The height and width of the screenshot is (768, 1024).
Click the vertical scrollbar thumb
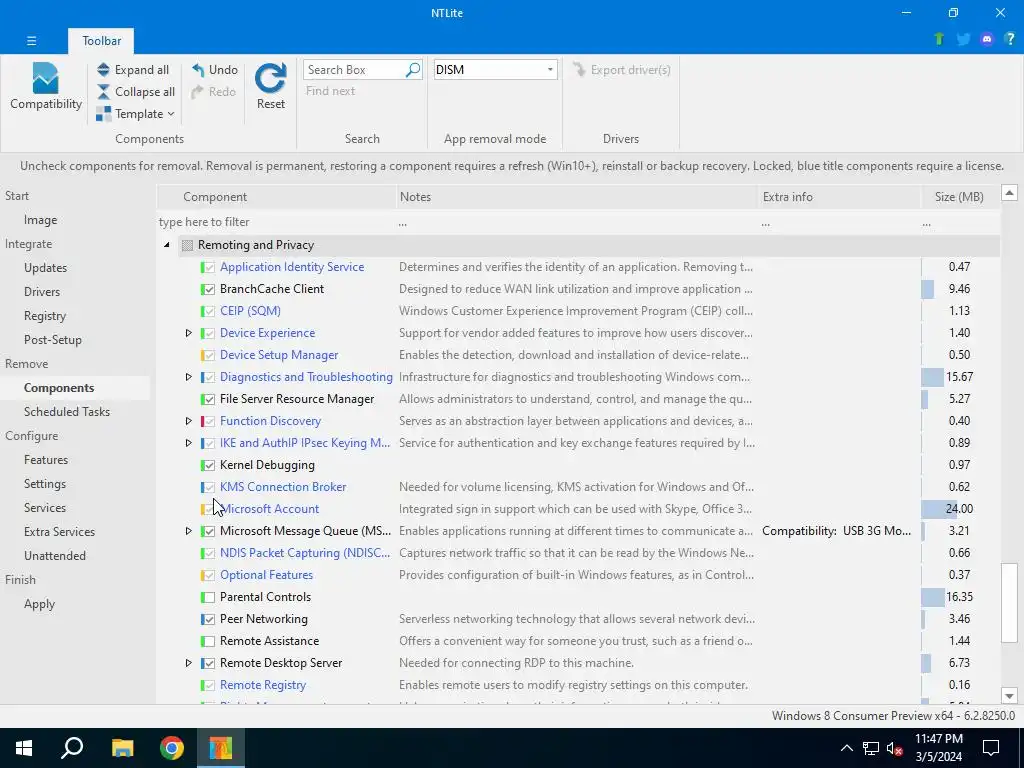pyautogui.click(x=1009, y=602)
